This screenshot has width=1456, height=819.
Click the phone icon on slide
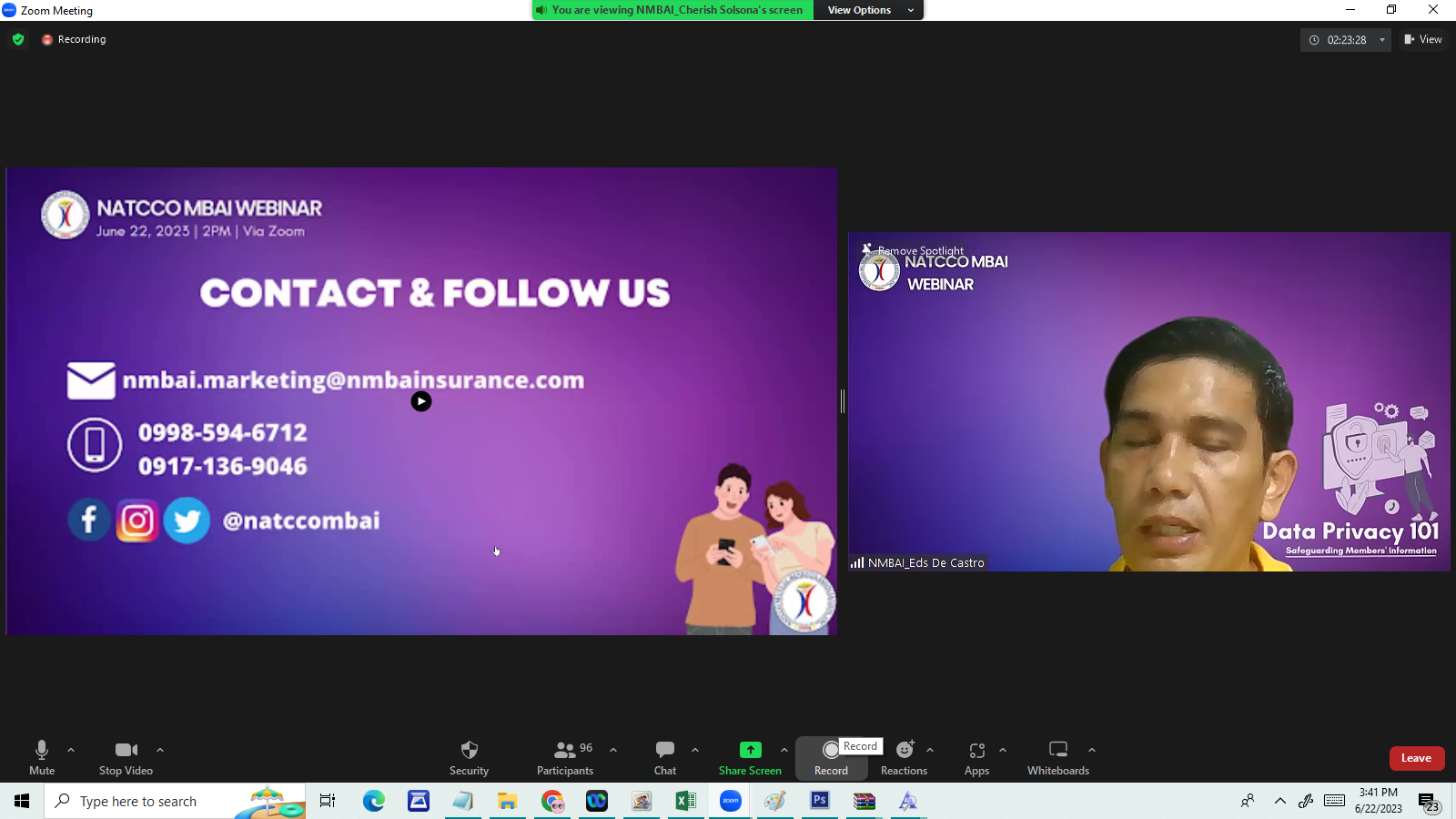tap(95, 445)
